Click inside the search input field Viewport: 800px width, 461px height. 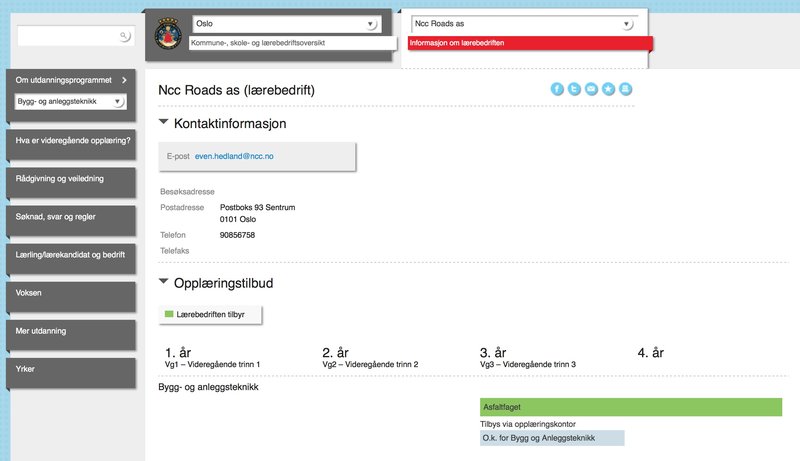coord(68,36)
